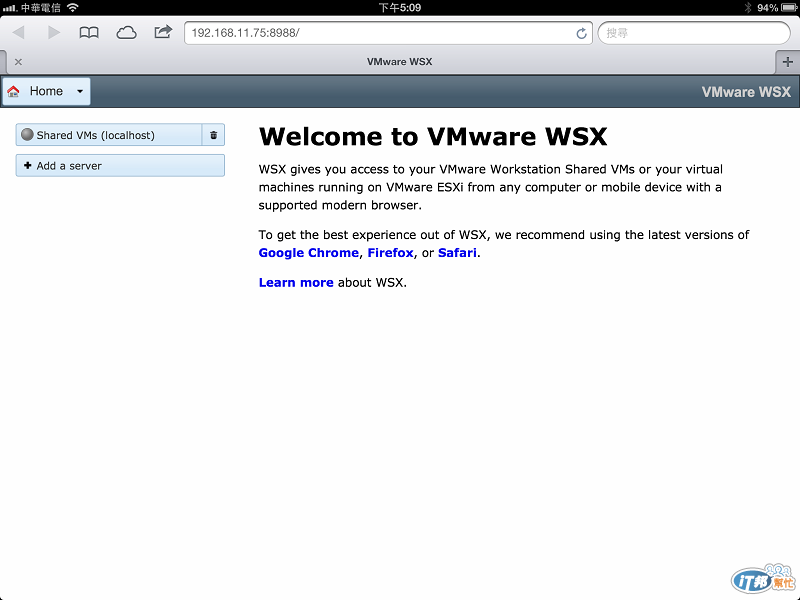Tap the Safari search field
The width and height of the screenshot is (800, 600).
(694, 33)
